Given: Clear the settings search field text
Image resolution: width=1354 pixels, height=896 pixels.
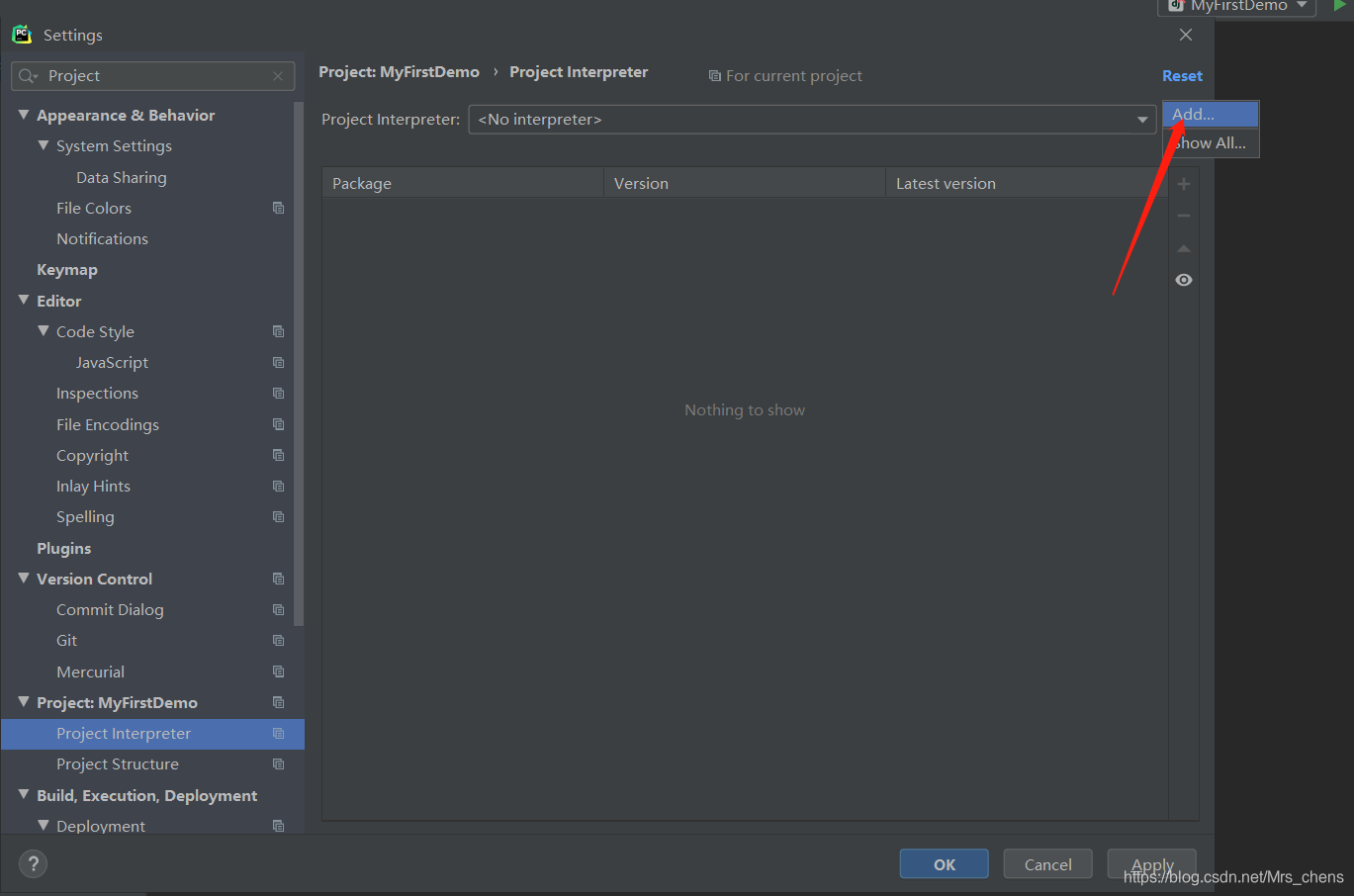Looking at the screenshot, I should point(278,76).
